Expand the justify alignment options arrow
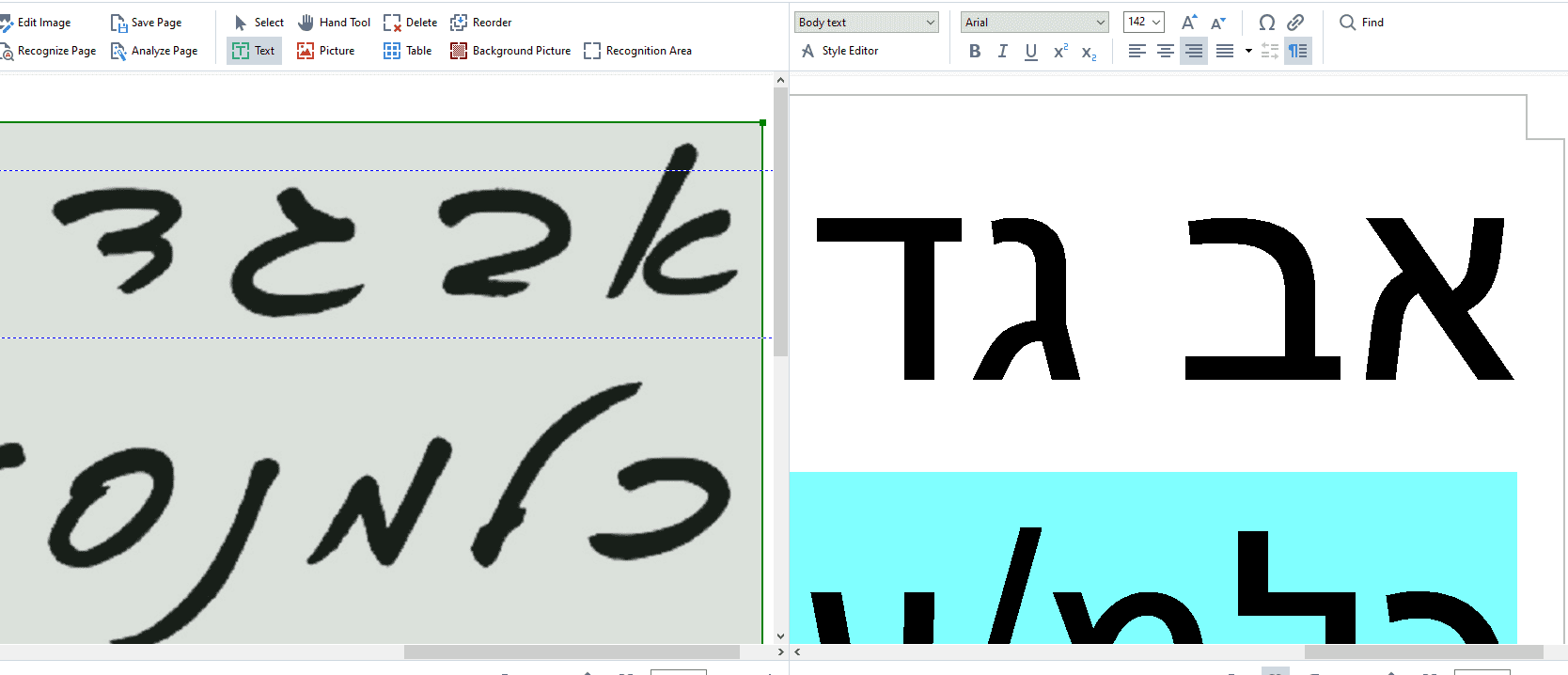This screenshot has height=675, width=1568. [x=1248, y=52]
